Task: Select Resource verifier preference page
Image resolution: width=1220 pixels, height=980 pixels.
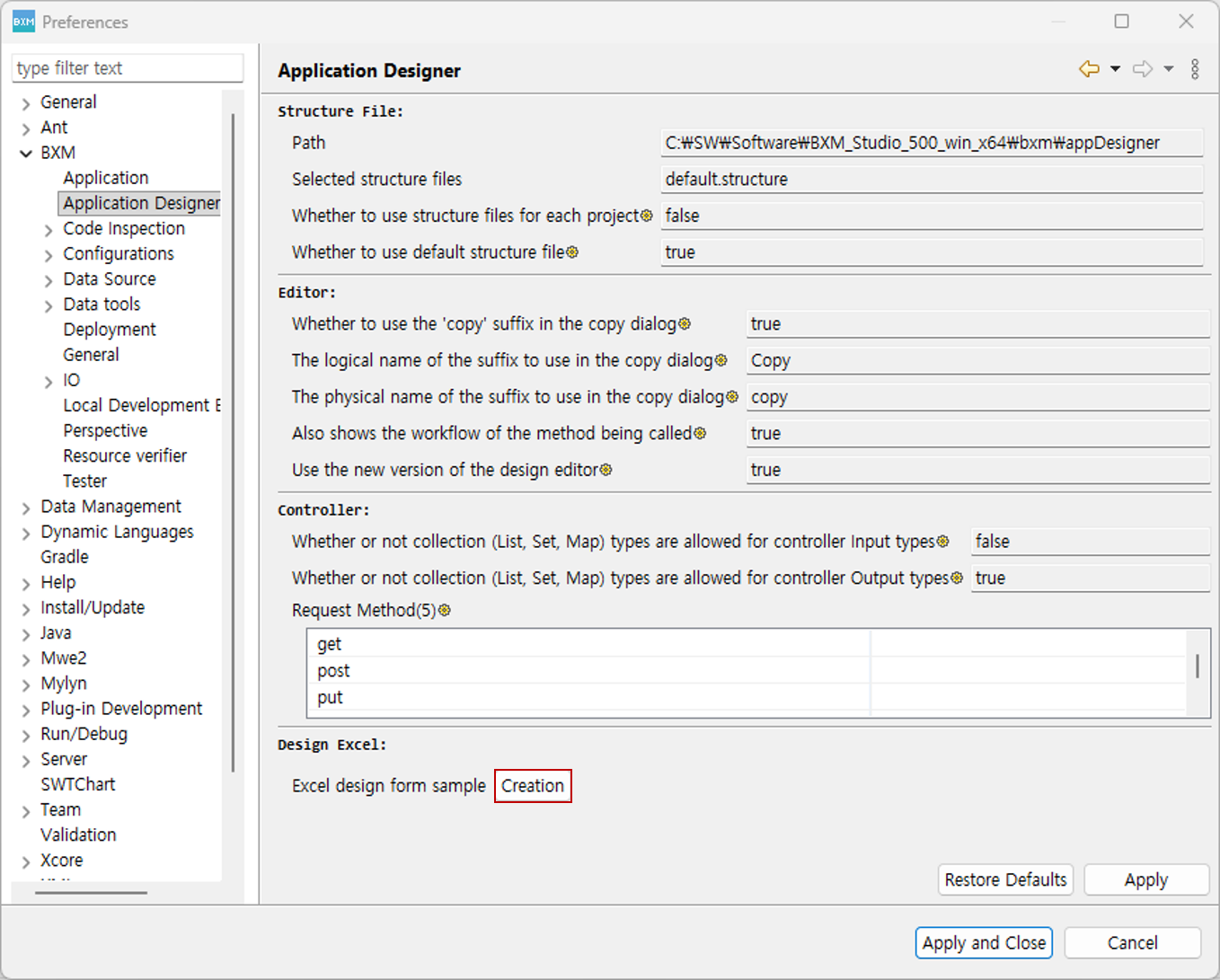Action: coord(125,455)
